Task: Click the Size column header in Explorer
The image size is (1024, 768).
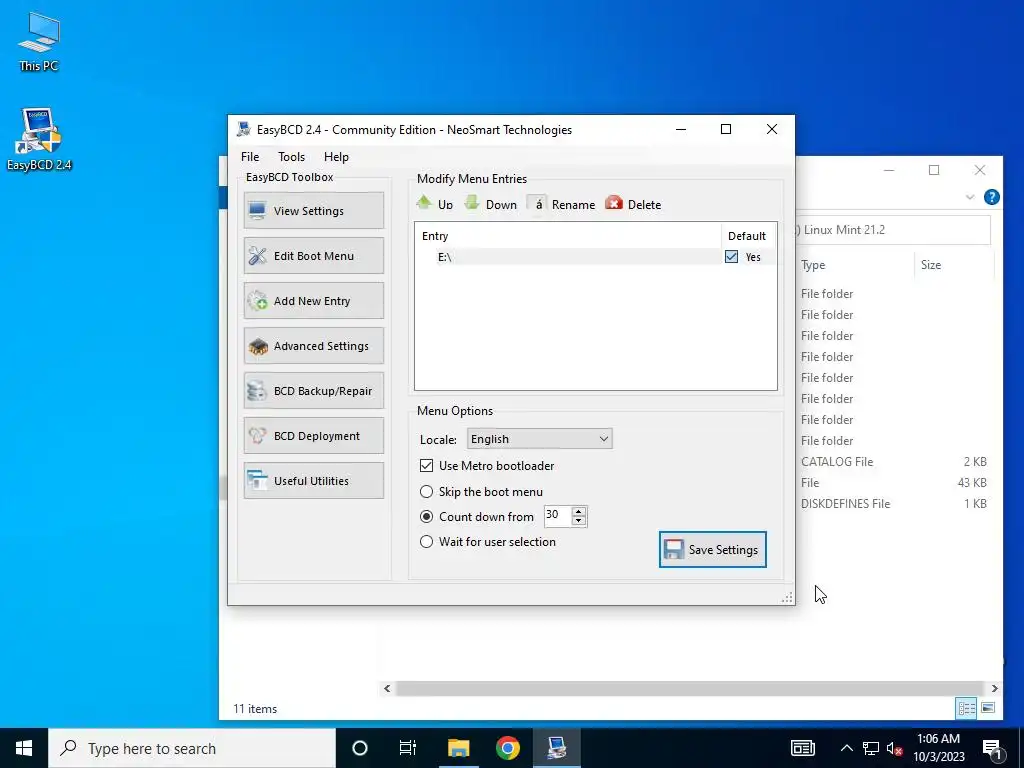Action: click(953, 264)
